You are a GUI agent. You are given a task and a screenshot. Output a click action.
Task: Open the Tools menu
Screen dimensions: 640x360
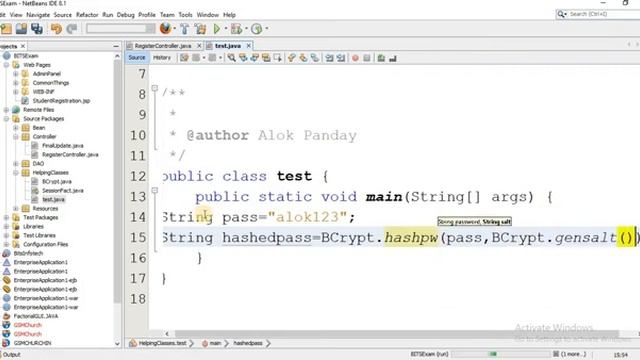[x=185, y=15]
